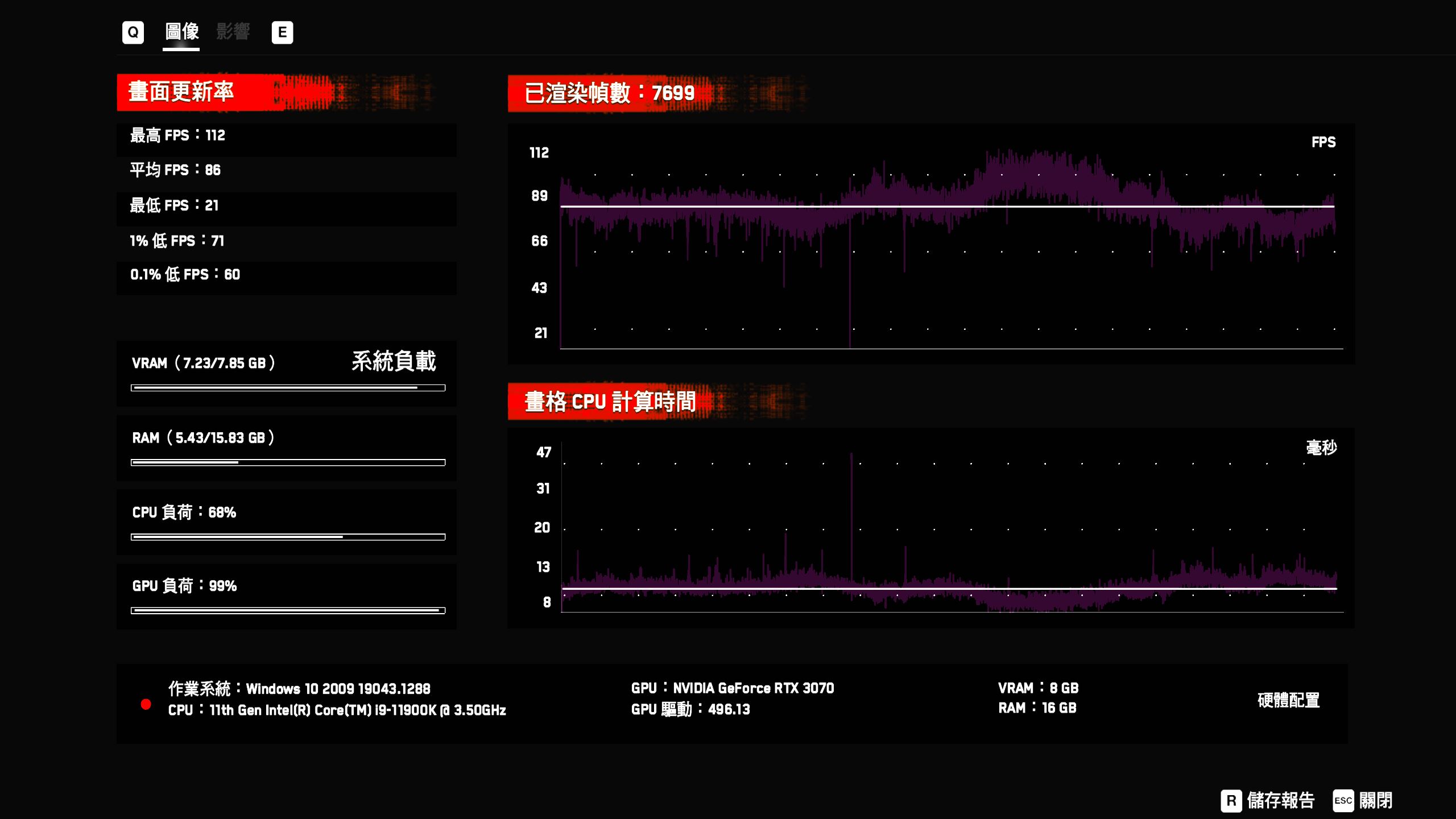Image resolution: width=1456 pixels, height=819 pixels.
Task: Click the FPS unit label on upper graph
Action: pos(1323,142)
